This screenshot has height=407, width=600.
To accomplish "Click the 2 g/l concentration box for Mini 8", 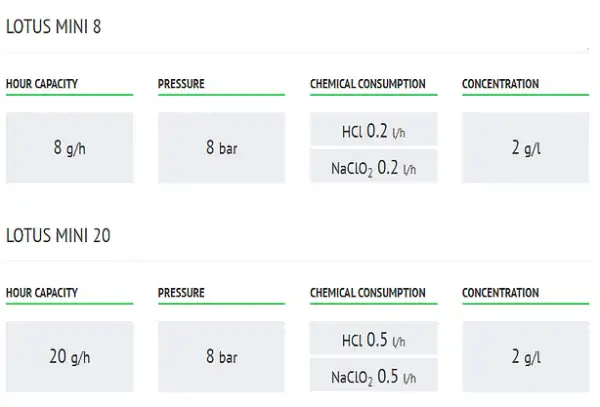I will pos(525,148).
